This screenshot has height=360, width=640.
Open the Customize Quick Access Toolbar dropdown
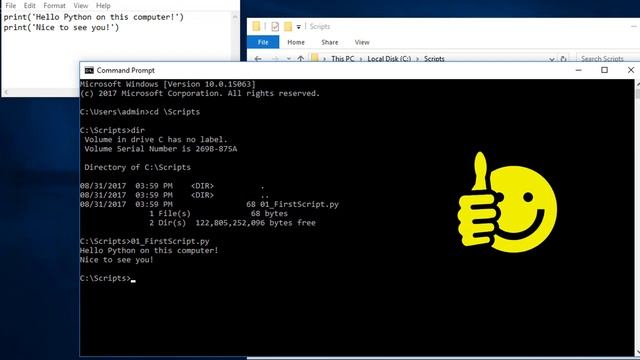pos(298,27)
